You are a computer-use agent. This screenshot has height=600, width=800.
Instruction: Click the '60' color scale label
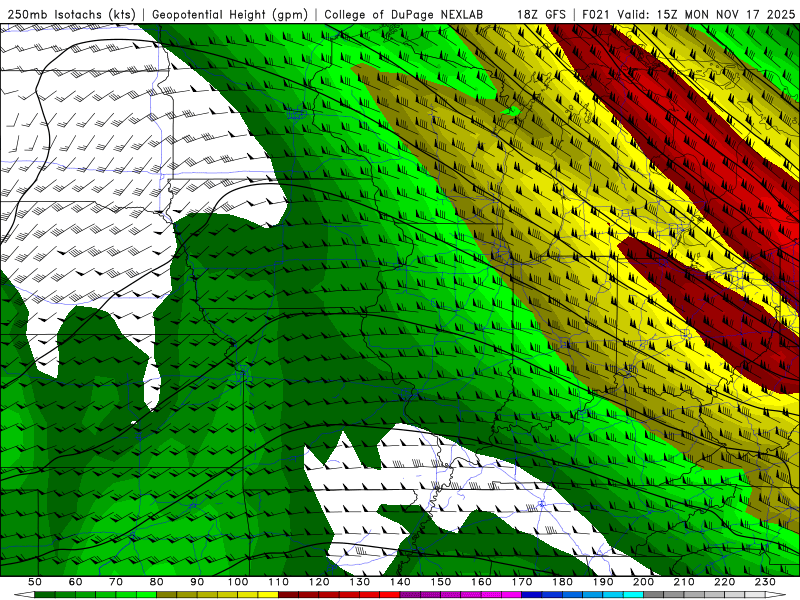coord(76,582)
